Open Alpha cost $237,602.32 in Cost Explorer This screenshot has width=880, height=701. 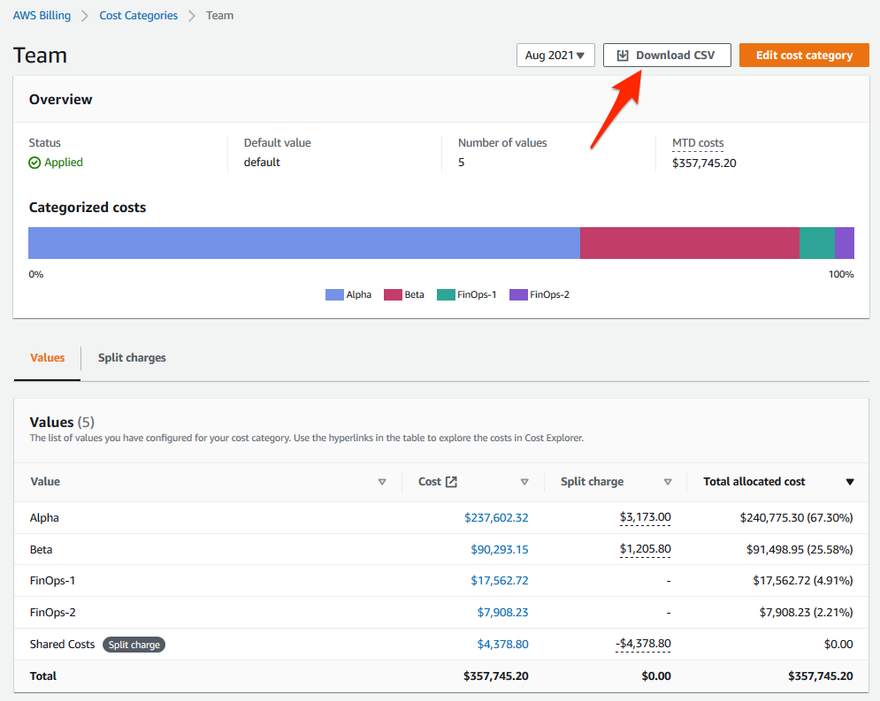tap(496, 518)
